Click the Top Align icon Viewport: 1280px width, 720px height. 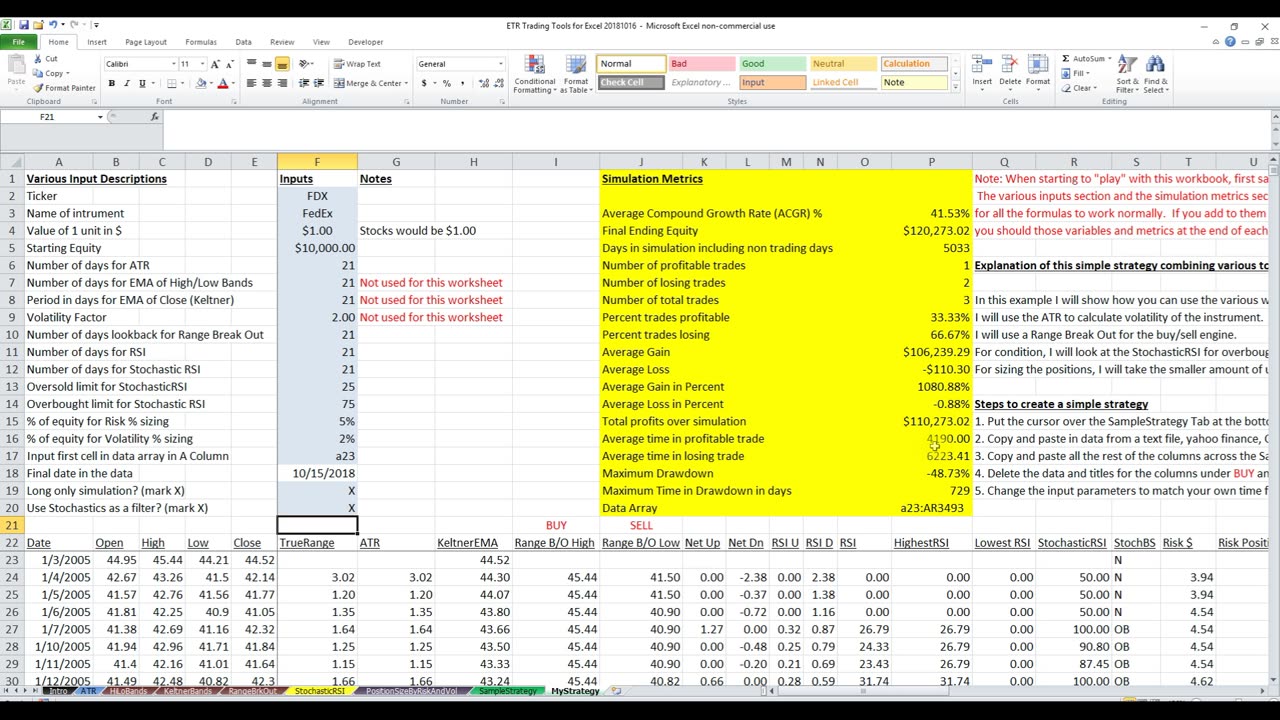(x=252, y=64)
